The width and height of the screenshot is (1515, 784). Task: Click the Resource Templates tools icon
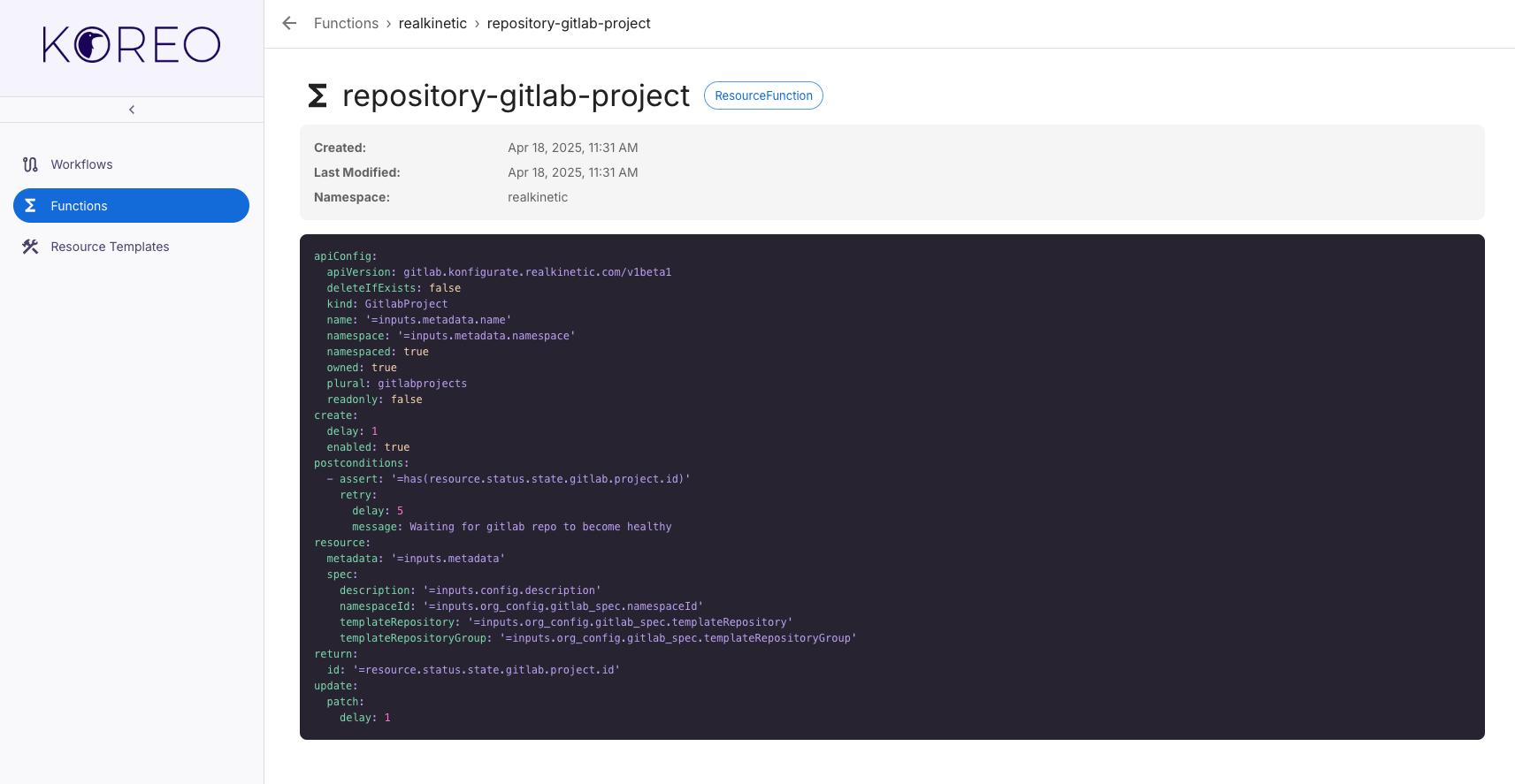30,247
